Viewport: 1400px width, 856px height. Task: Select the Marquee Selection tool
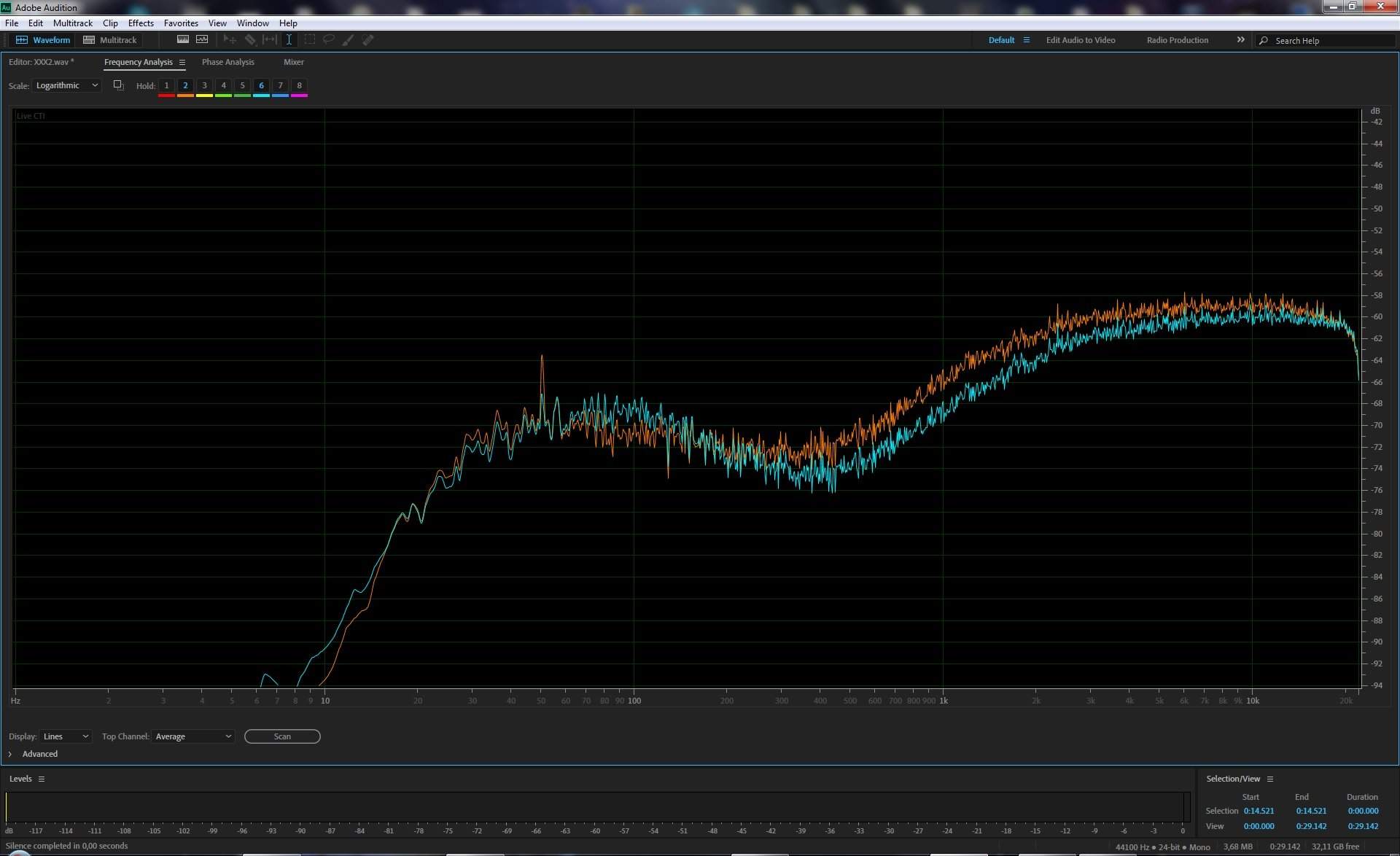309,40
